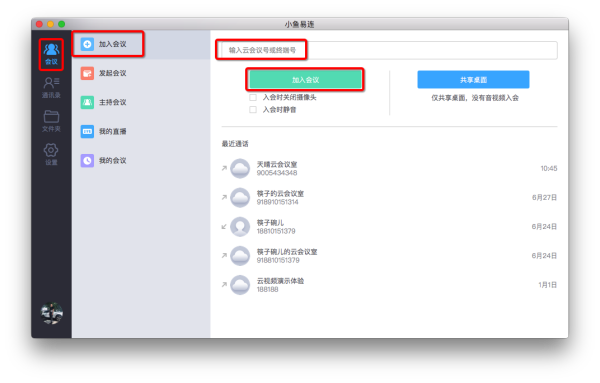Maximize the window with green button
The height and width of the screenshot is (383, 600).
61,24
